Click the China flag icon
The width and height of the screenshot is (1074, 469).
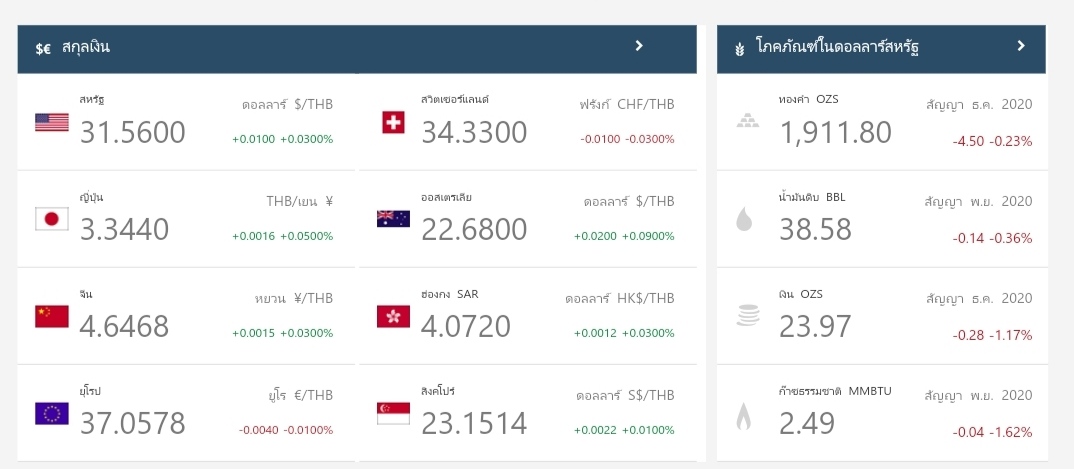point(51,316)
